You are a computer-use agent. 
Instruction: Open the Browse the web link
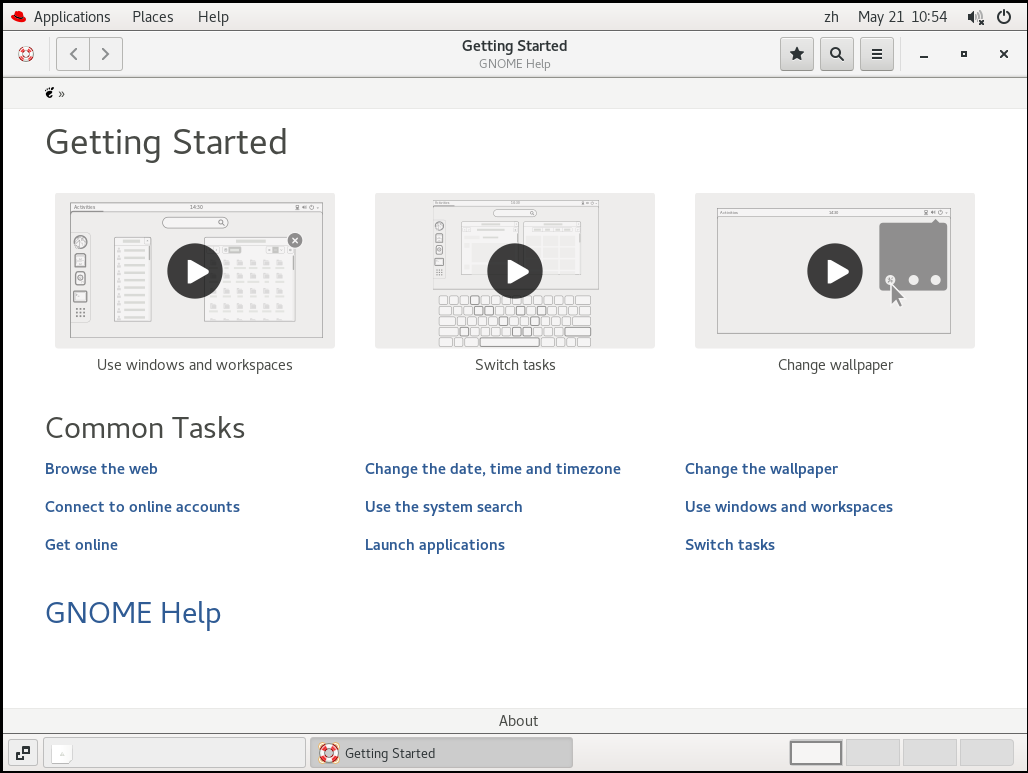tap(101, 469)
